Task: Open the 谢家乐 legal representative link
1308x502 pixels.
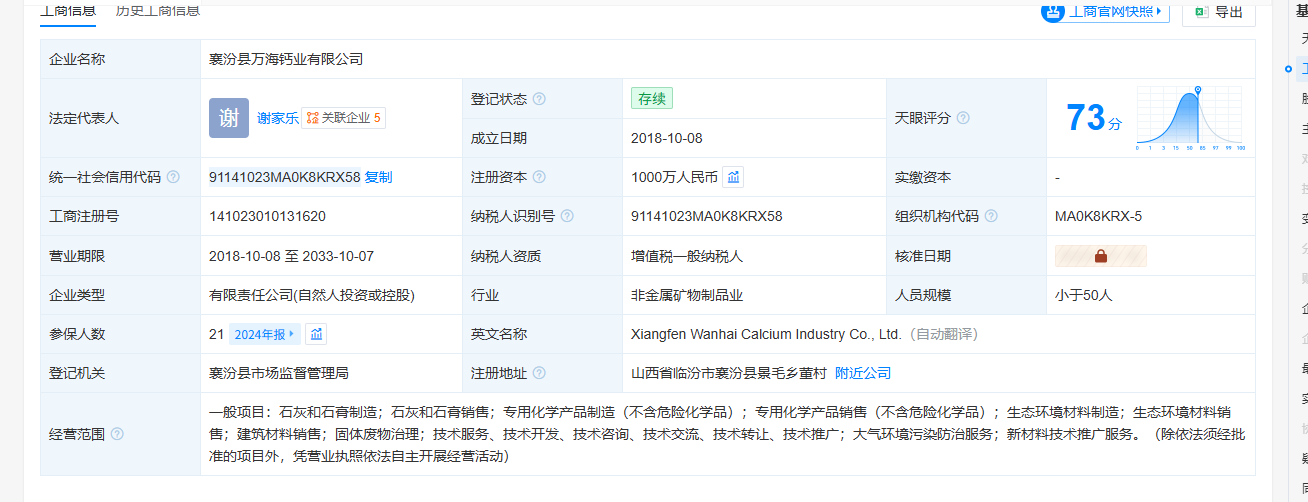Action: (277, 118)
